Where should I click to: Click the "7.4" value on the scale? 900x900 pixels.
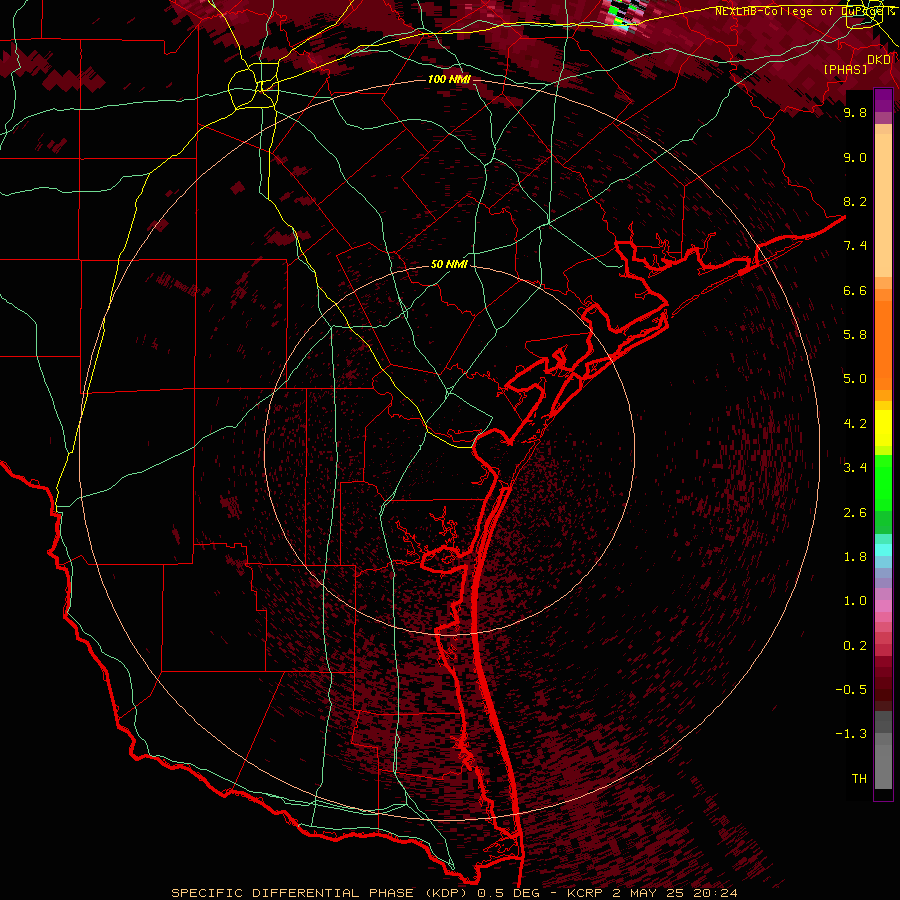[855, 246]
